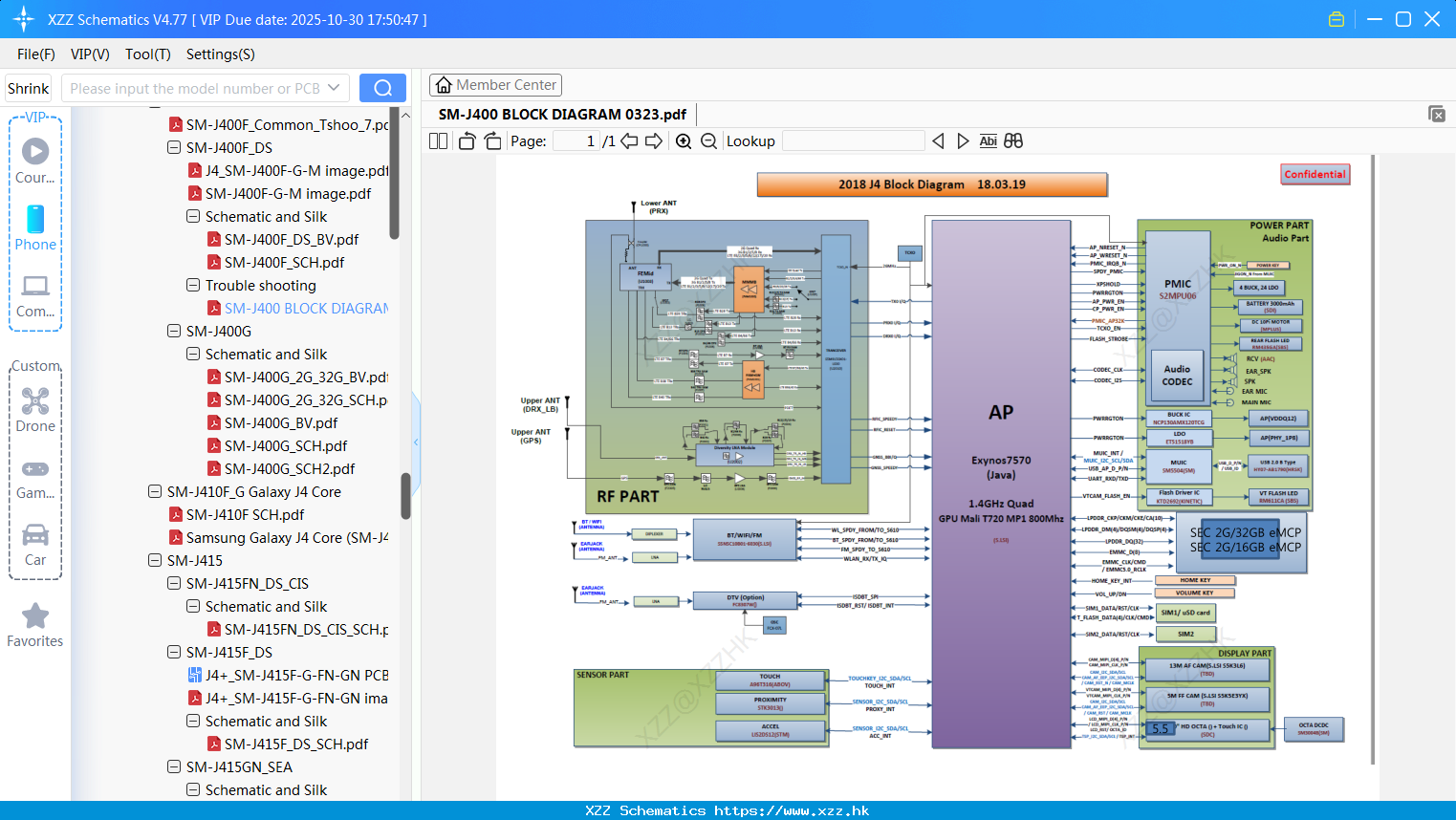Open the File(F) menu
This screenshot has width=1456, height=820.
pyautogui.click(x=36, y=54)
